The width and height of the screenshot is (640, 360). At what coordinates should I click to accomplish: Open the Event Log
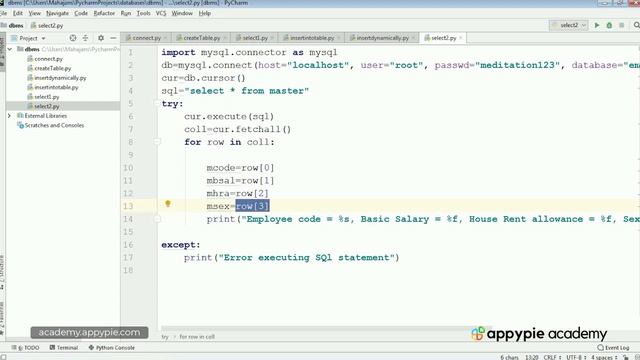click(613, 348)
